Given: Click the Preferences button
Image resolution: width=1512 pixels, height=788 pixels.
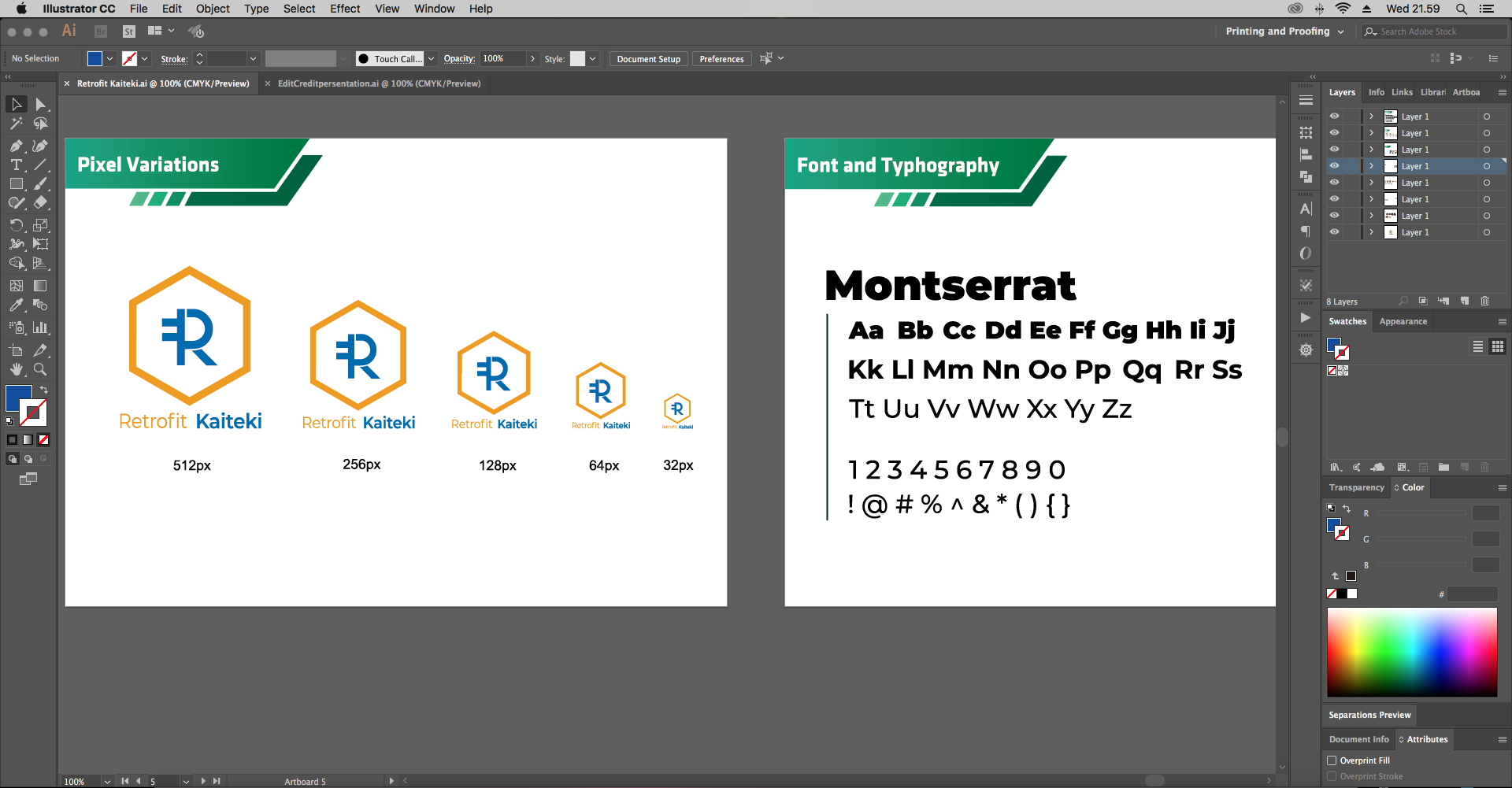Looking at the screenshot, I should (721, 59).
